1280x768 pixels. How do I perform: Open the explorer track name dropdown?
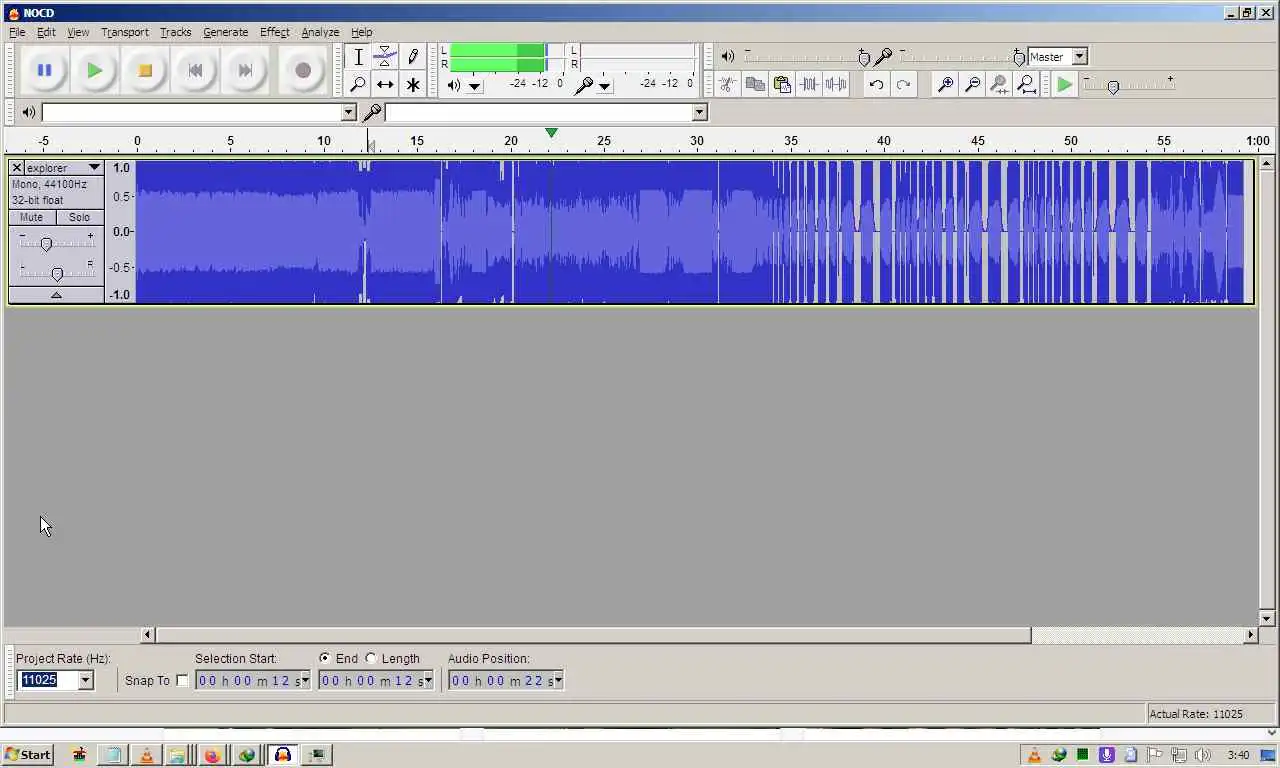[x=94, y=167]
